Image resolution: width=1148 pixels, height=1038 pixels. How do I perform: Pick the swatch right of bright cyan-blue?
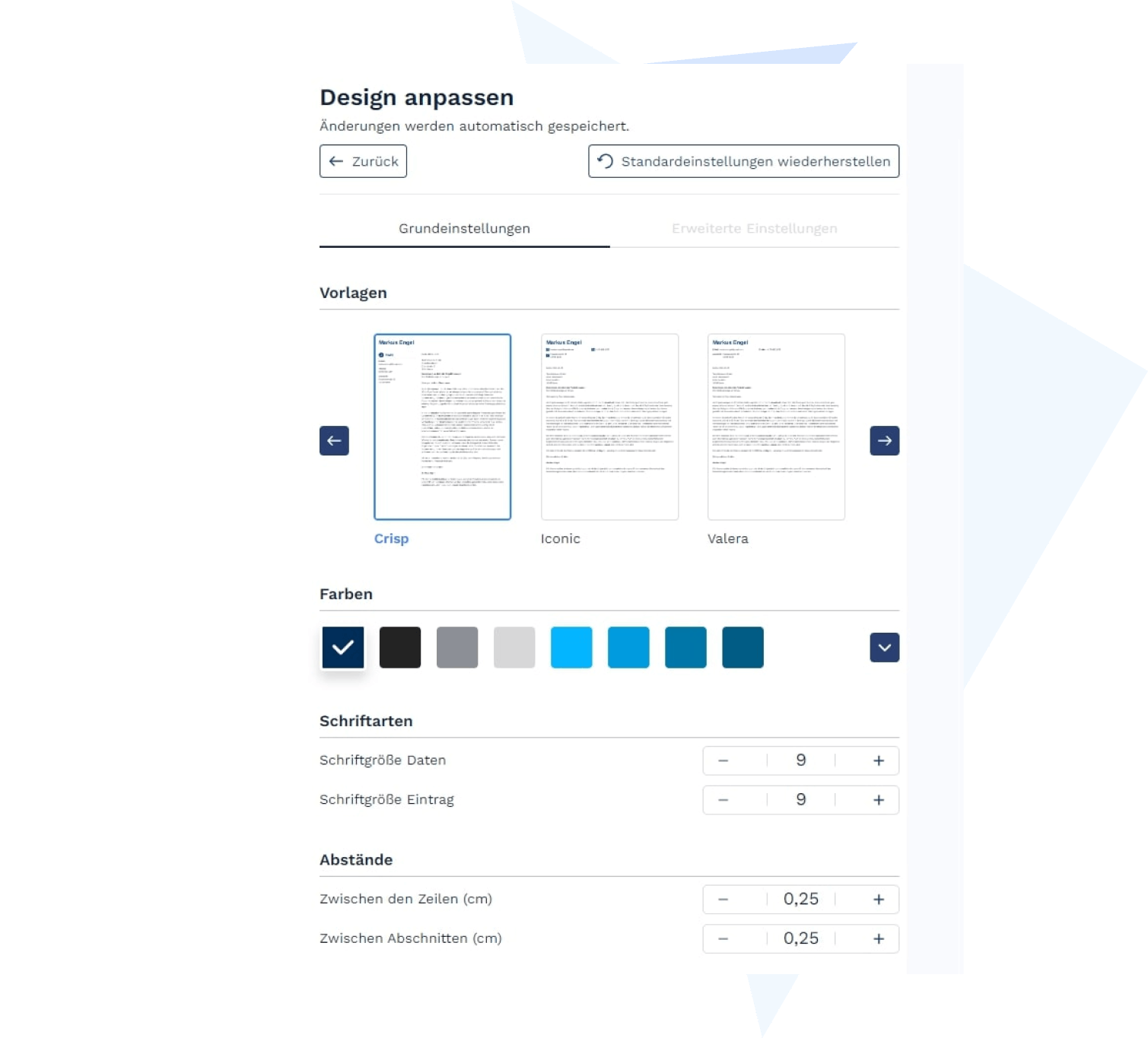click(x=628, y=647)
